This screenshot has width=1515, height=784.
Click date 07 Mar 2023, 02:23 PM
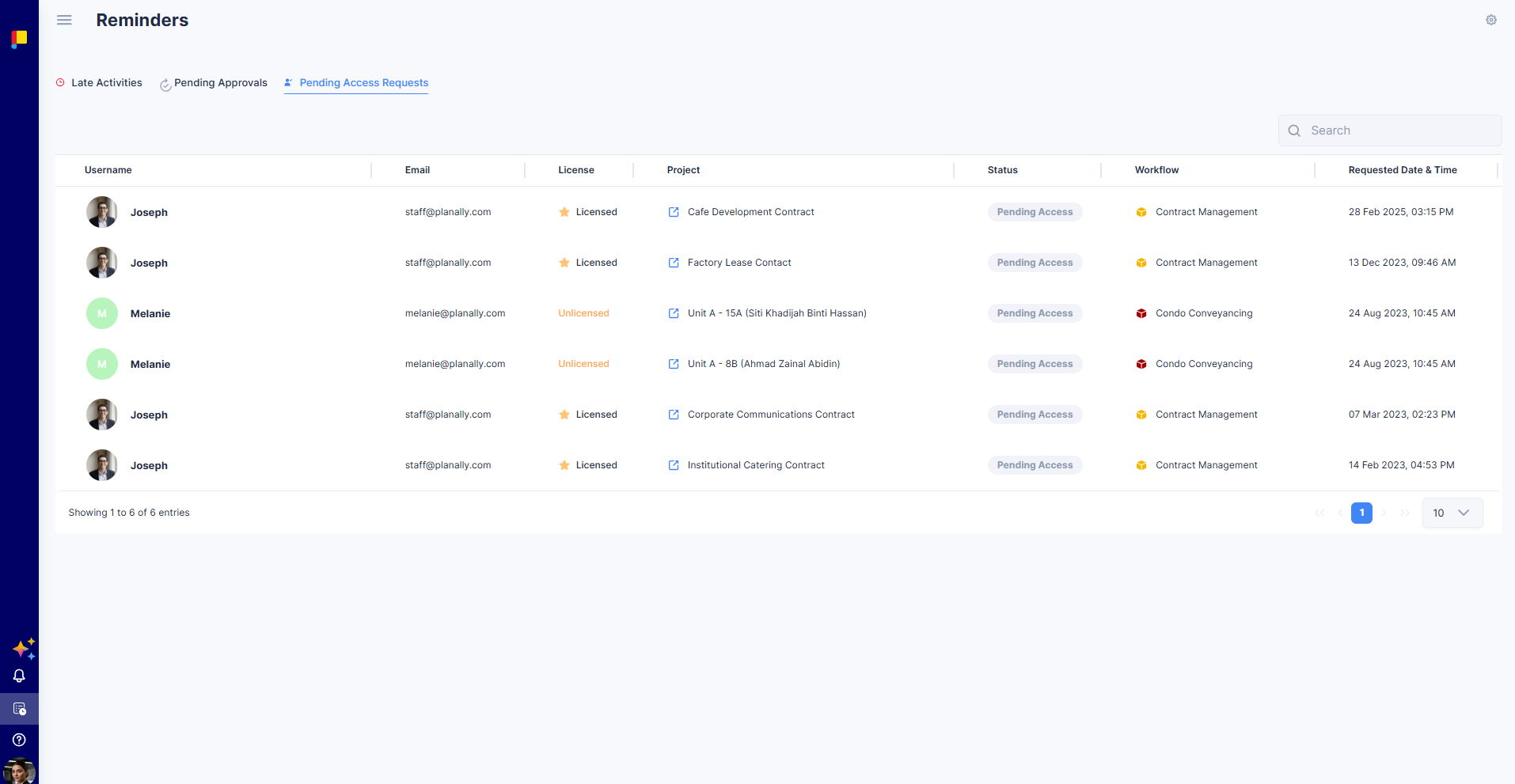(x=1402, y=415)
